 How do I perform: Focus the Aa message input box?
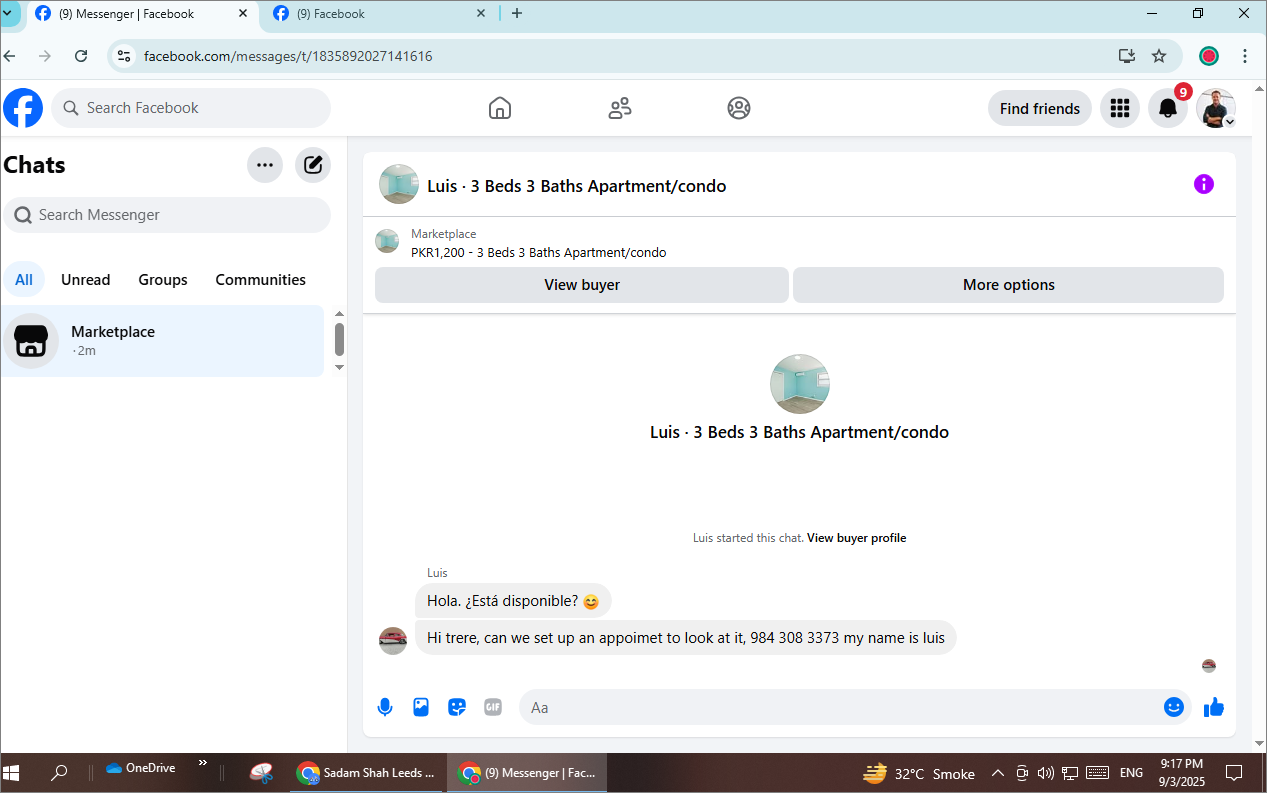855,707
